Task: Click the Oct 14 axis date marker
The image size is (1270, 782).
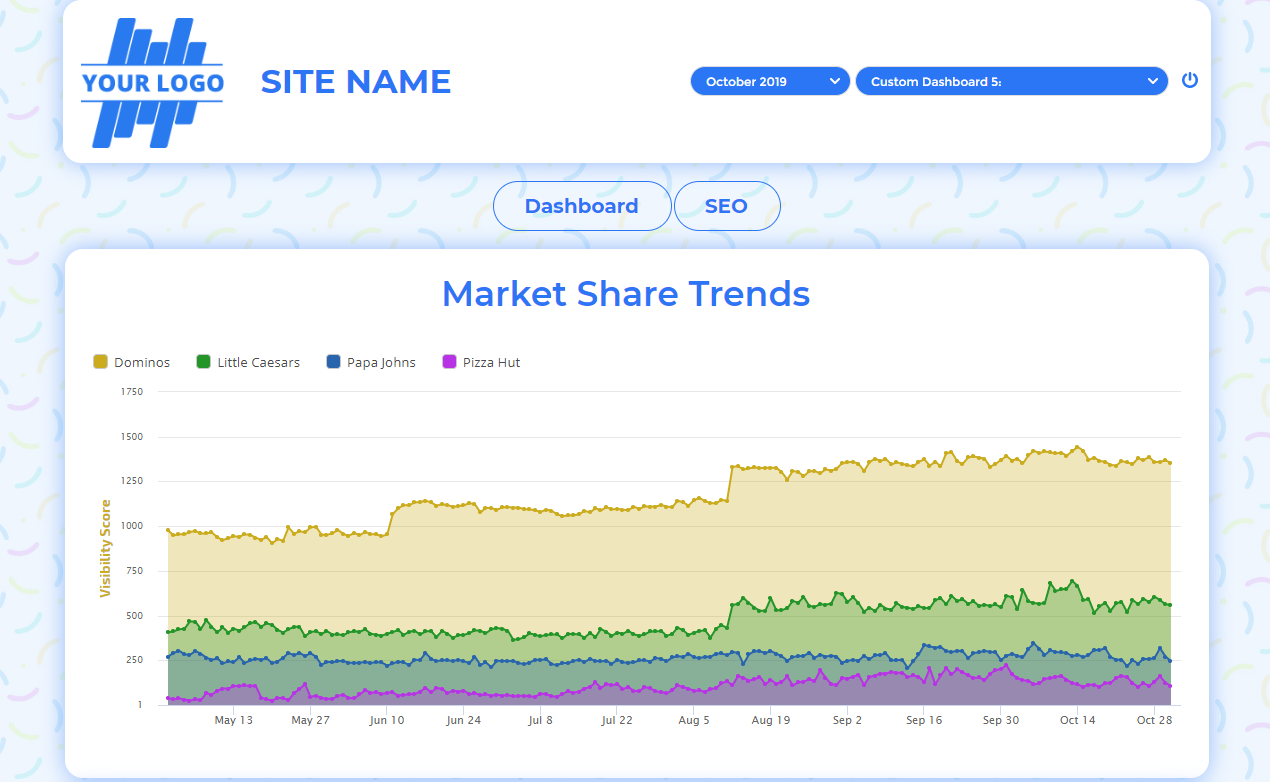Action: click(1077, 720)
